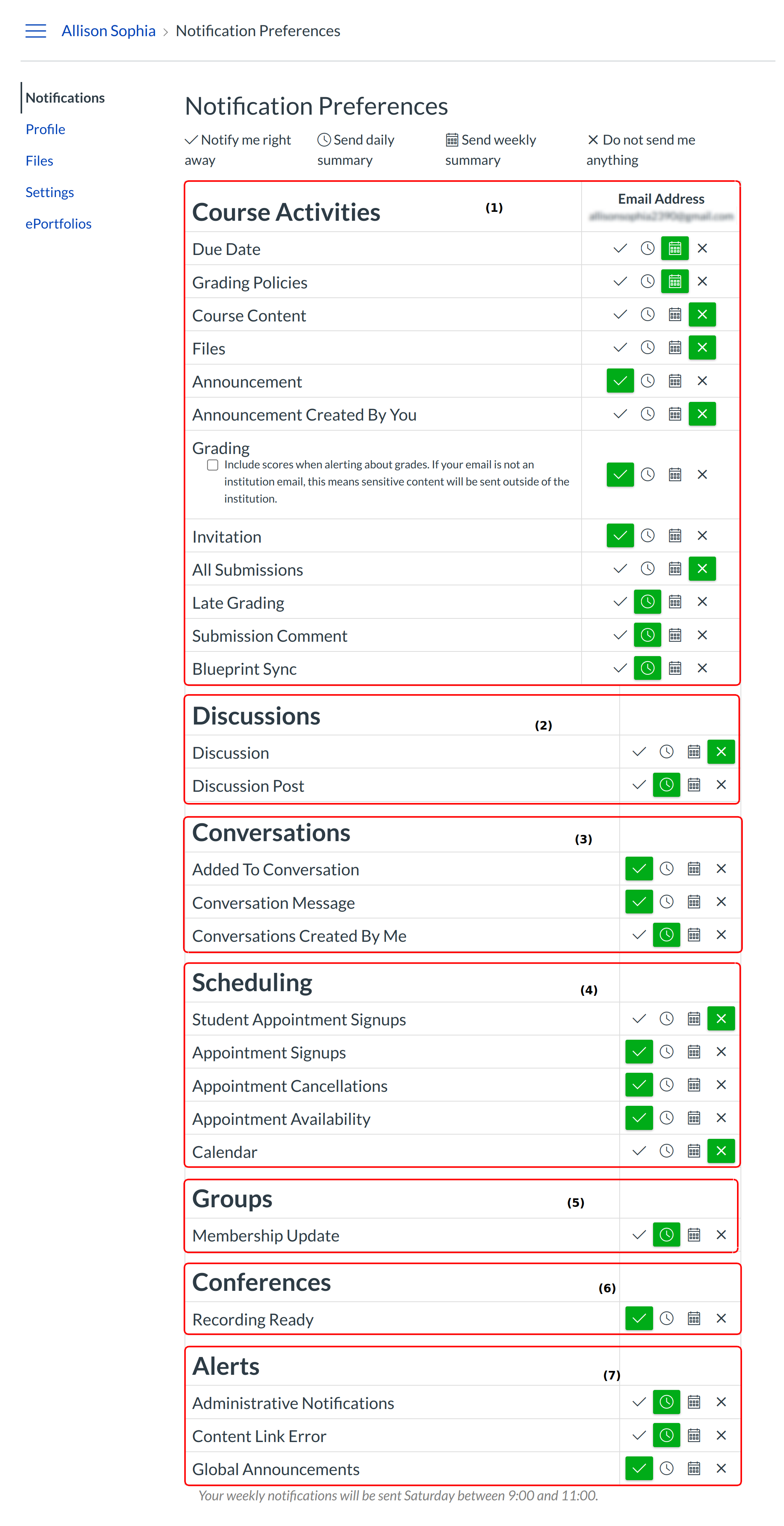Enable include scores when alerting about grades

213,465
